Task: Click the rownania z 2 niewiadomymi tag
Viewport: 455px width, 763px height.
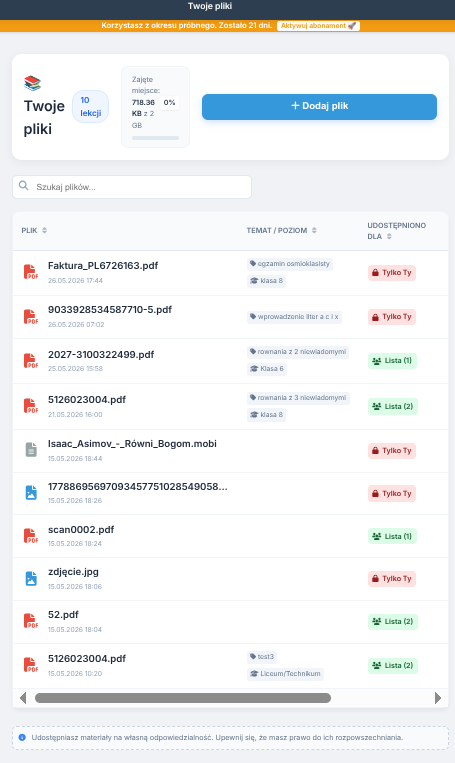Action: click(x=298, y=352)
